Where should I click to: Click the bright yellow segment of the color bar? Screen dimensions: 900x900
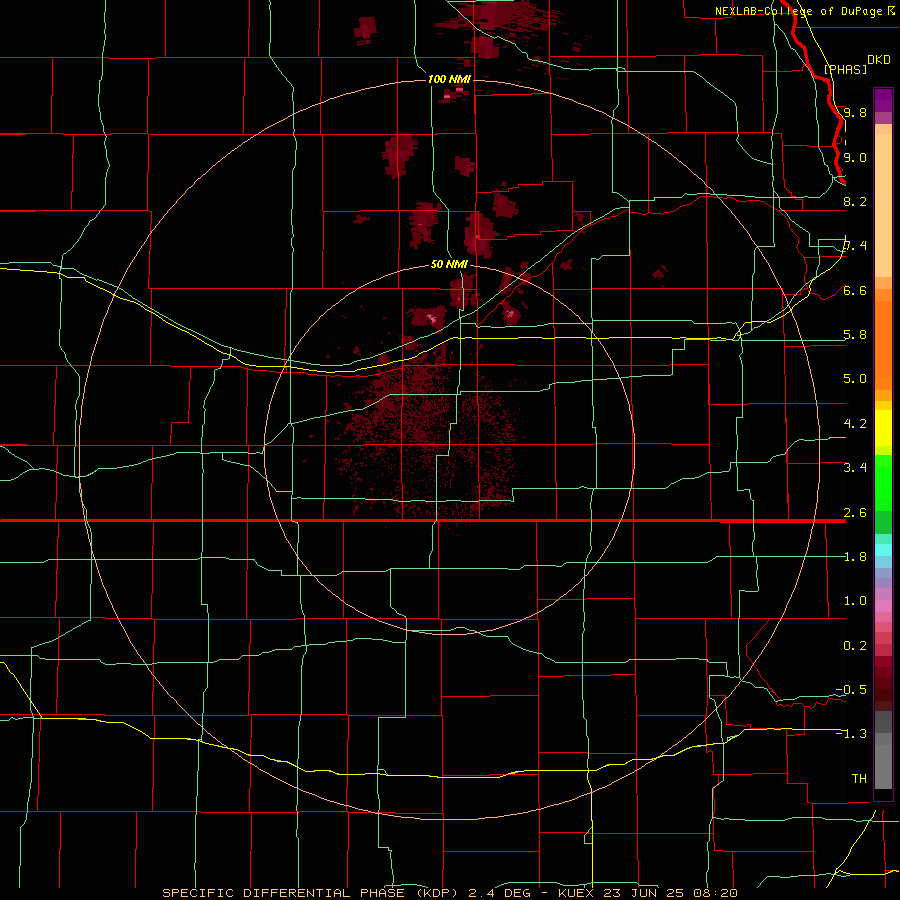883,428
